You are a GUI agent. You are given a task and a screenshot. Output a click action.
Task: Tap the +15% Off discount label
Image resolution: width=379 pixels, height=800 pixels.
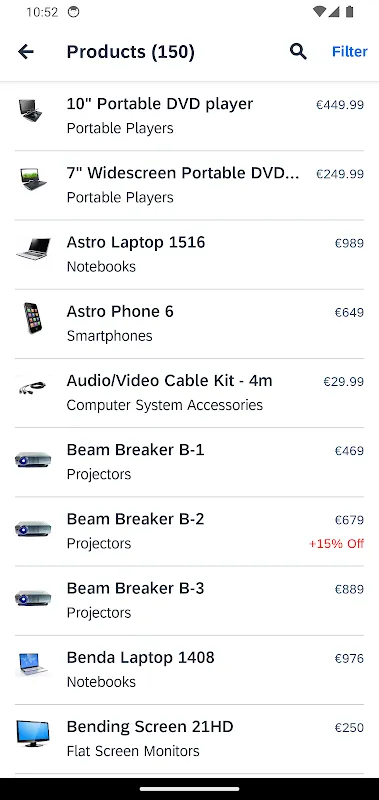tap(336, 543)
